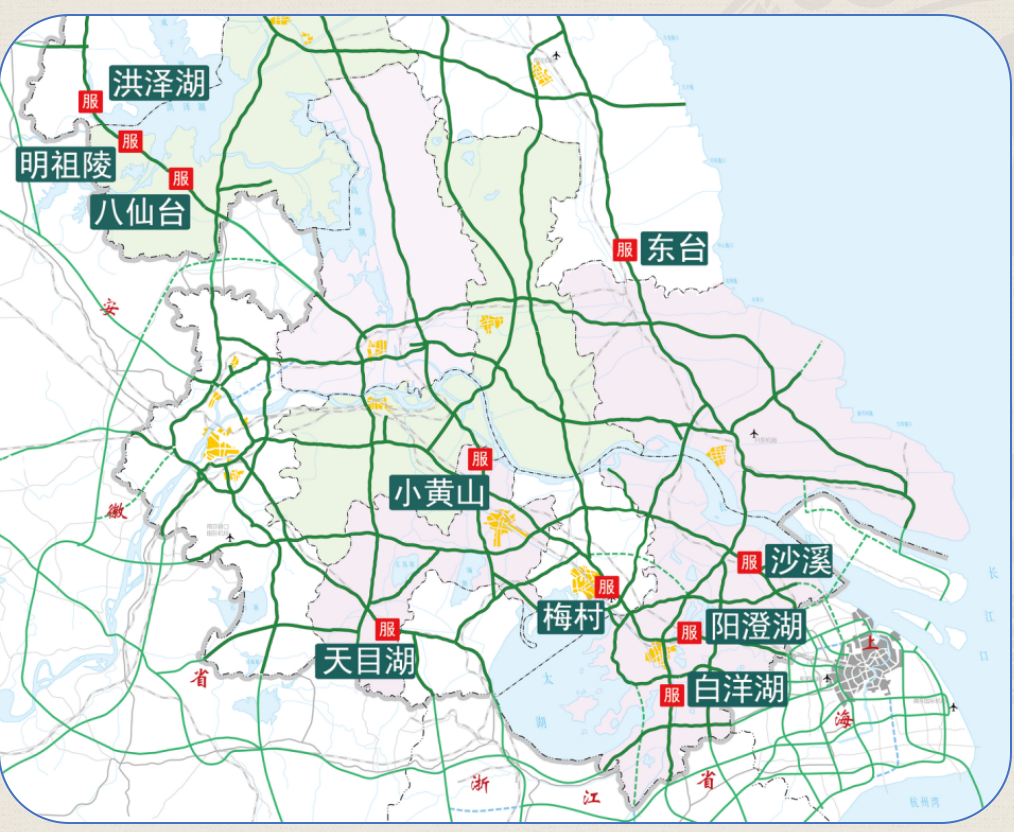Click the red 服 marker above 天目湖
Image resolution: width=1014 pixels, height=832 pixels.
click(388, 629)
